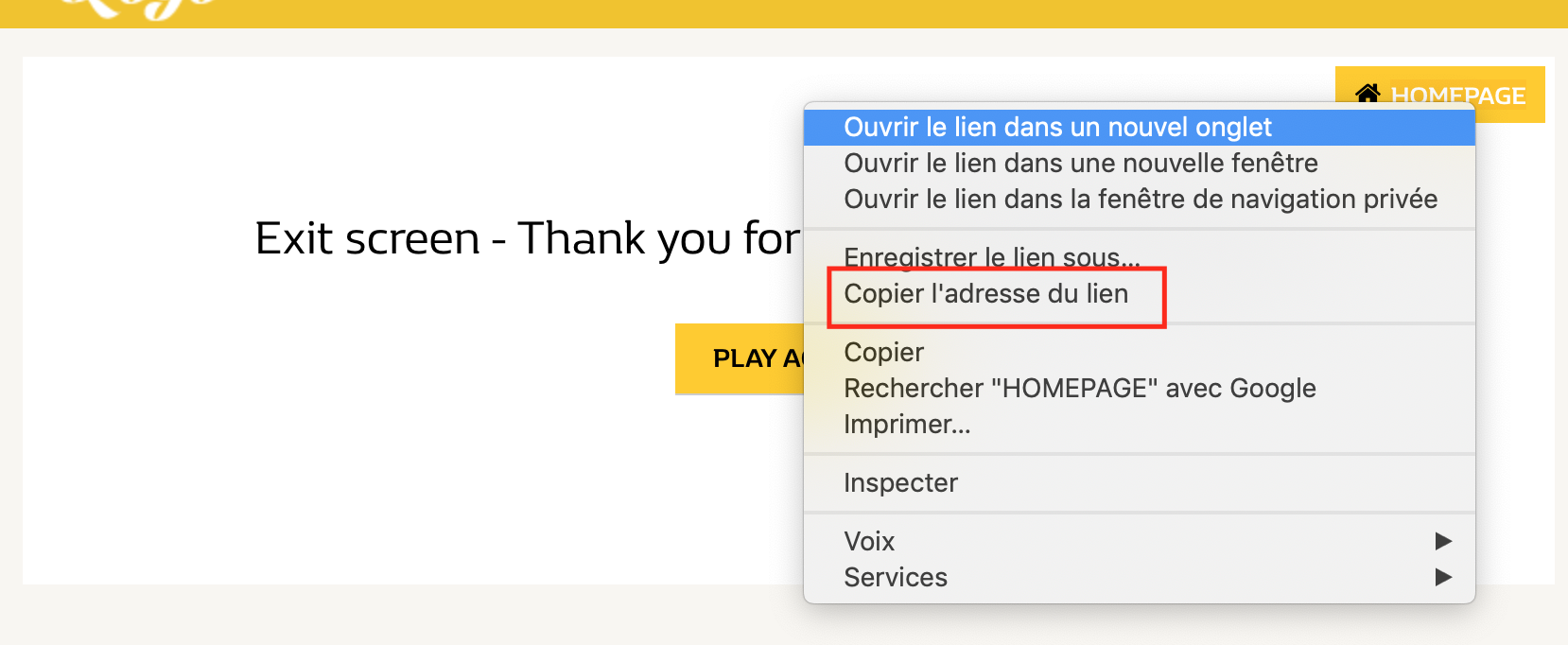This screenshot has height=645, width=1568.
Task: Click the yellow PLAY AGAIN button
Action: [740, 358]
